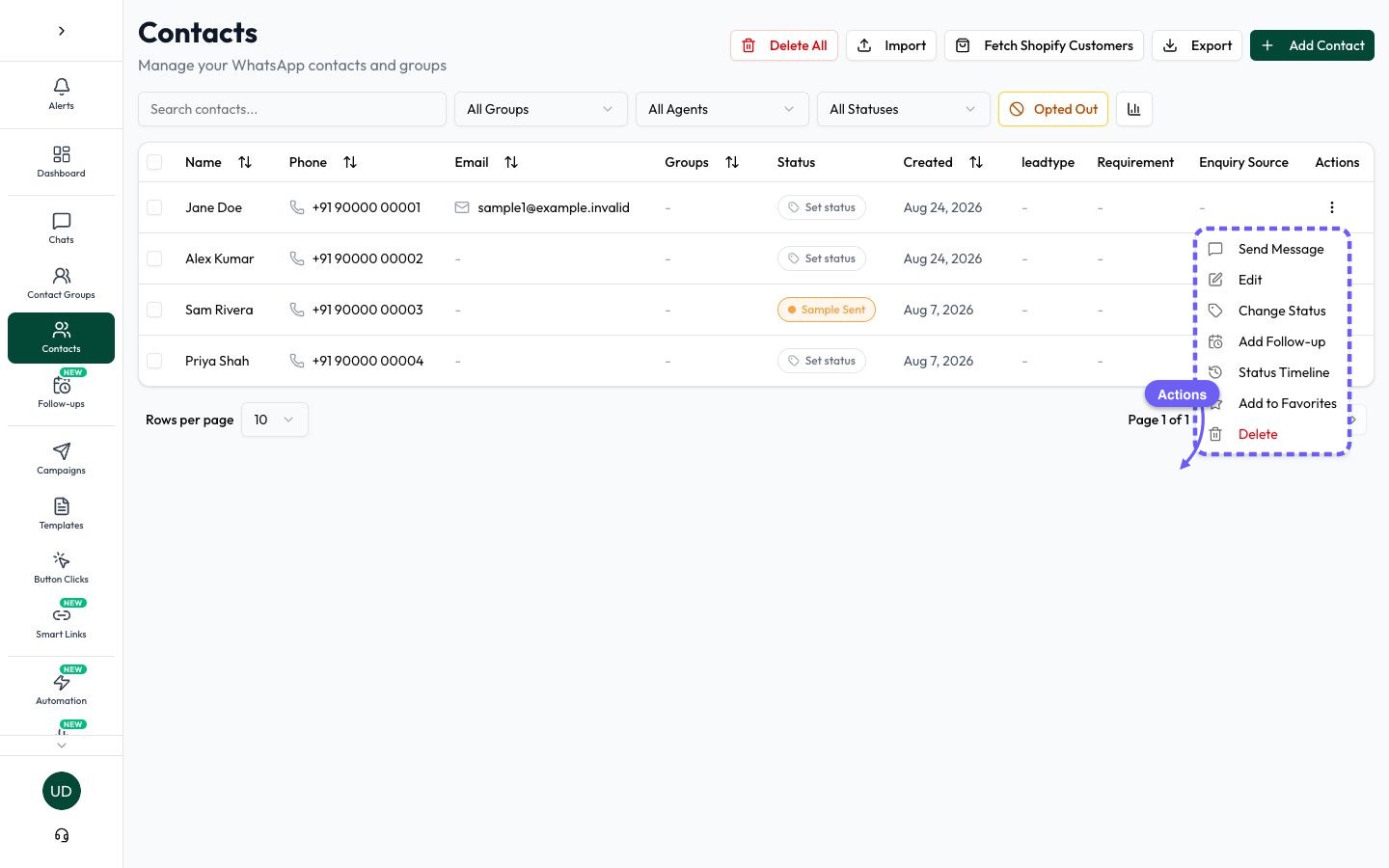1389x868 pixels.
Task: Click the phone icon for Alex Kumar
Action: 297,258
